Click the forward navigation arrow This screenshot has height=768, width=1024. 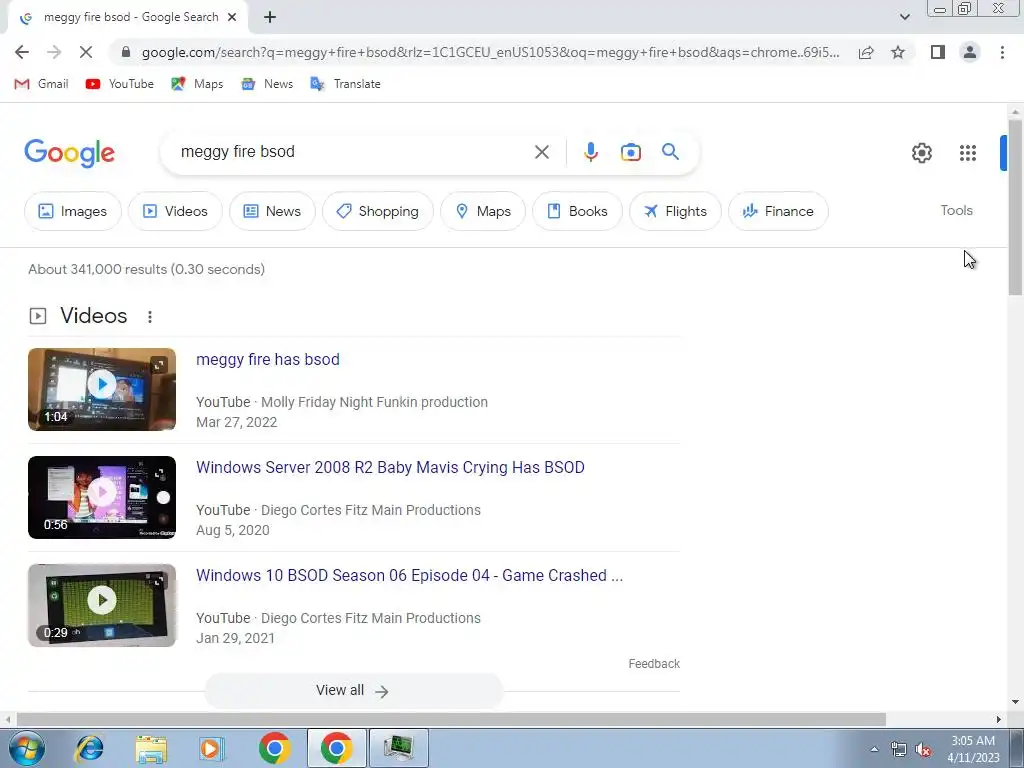coord(54,52)
